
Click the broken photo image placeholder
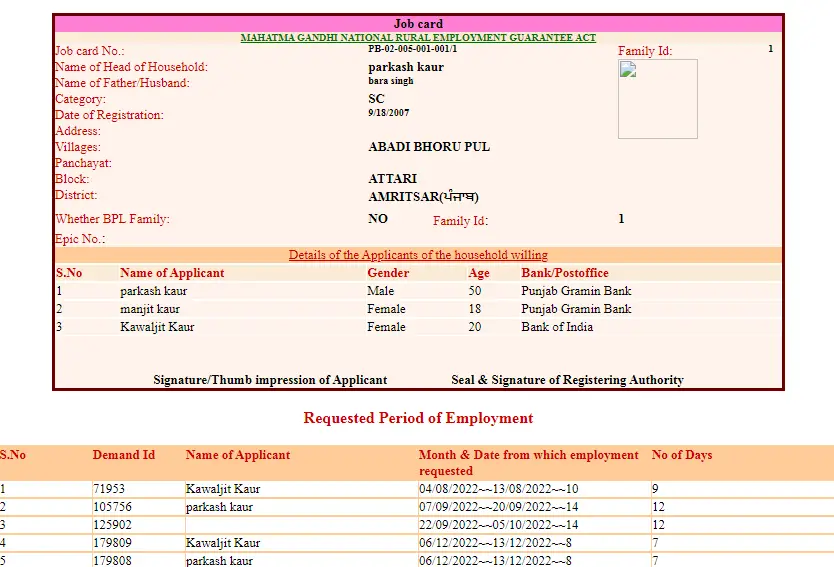click(x=657, y=99)
